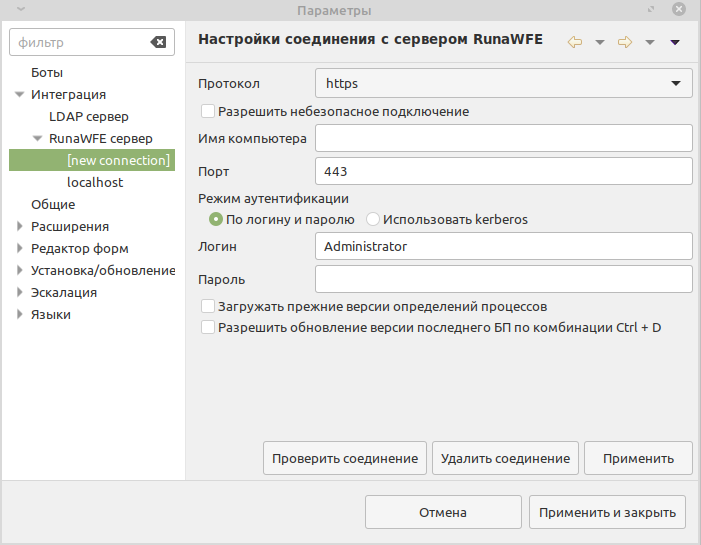Click the Применить button
Viewport: 701px width, 545px height.
[x=638, y=458]
